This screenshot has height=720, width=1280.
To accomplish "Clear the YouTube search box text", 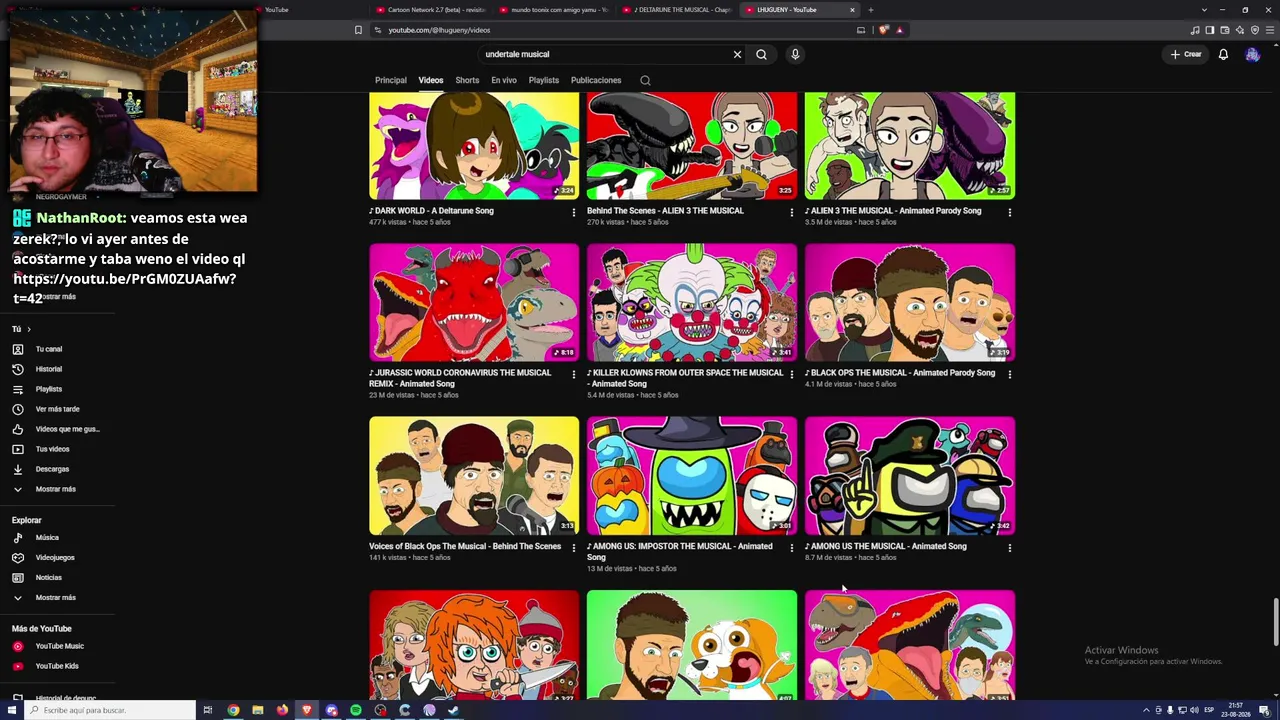I will (737, 54).
